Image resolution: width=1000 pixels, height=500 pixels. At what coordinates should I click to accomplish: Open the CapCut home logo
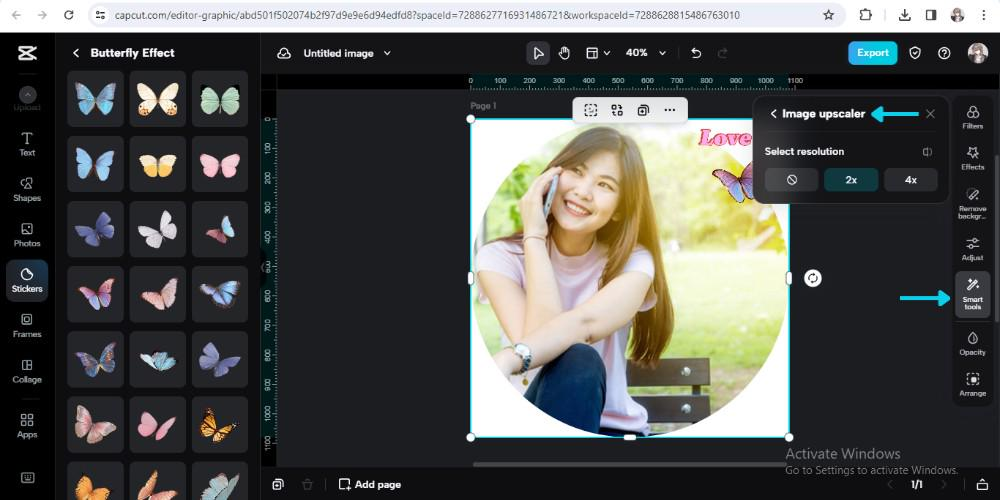coord(27,53)
